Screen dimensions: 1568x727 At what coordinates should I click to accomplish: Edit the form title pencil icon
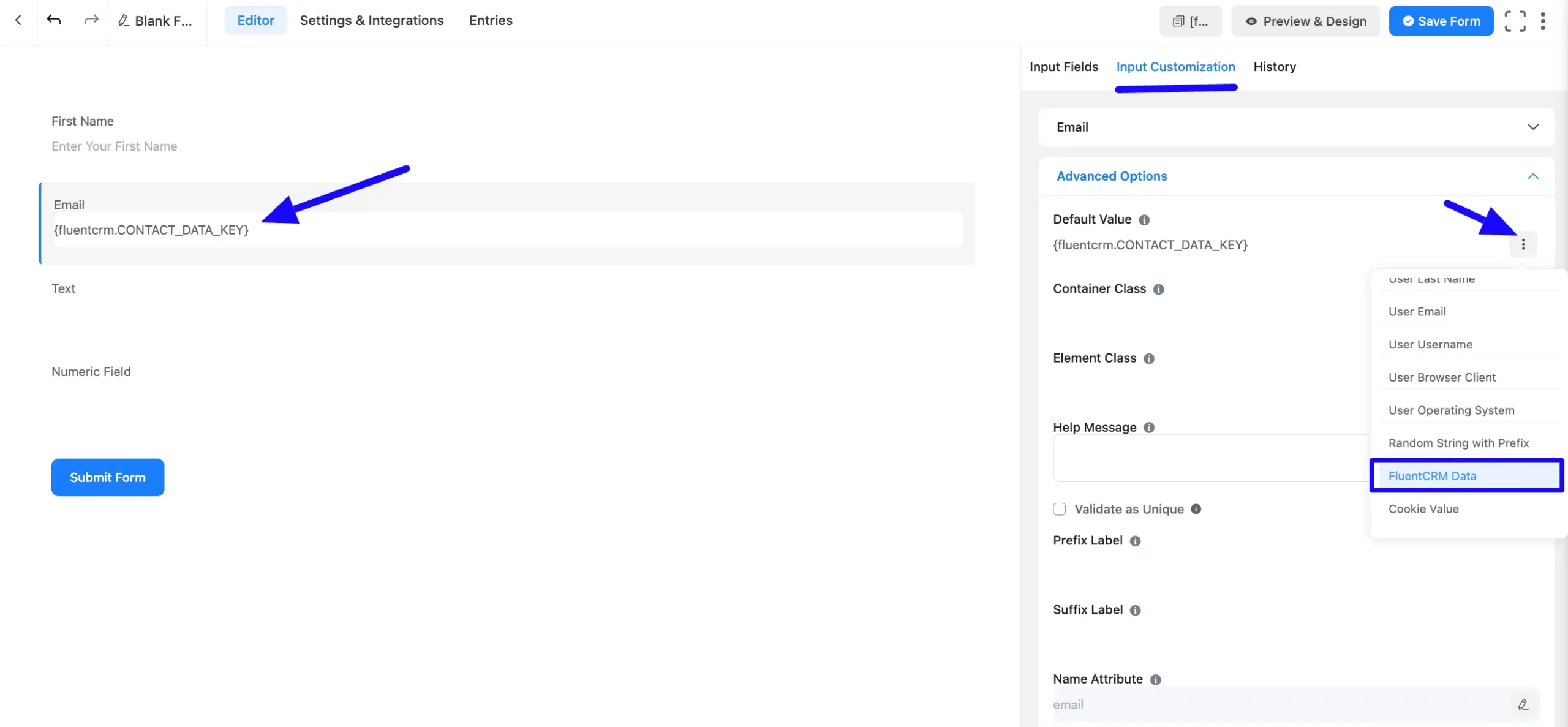pyautogui.click(x=123, y=21)
